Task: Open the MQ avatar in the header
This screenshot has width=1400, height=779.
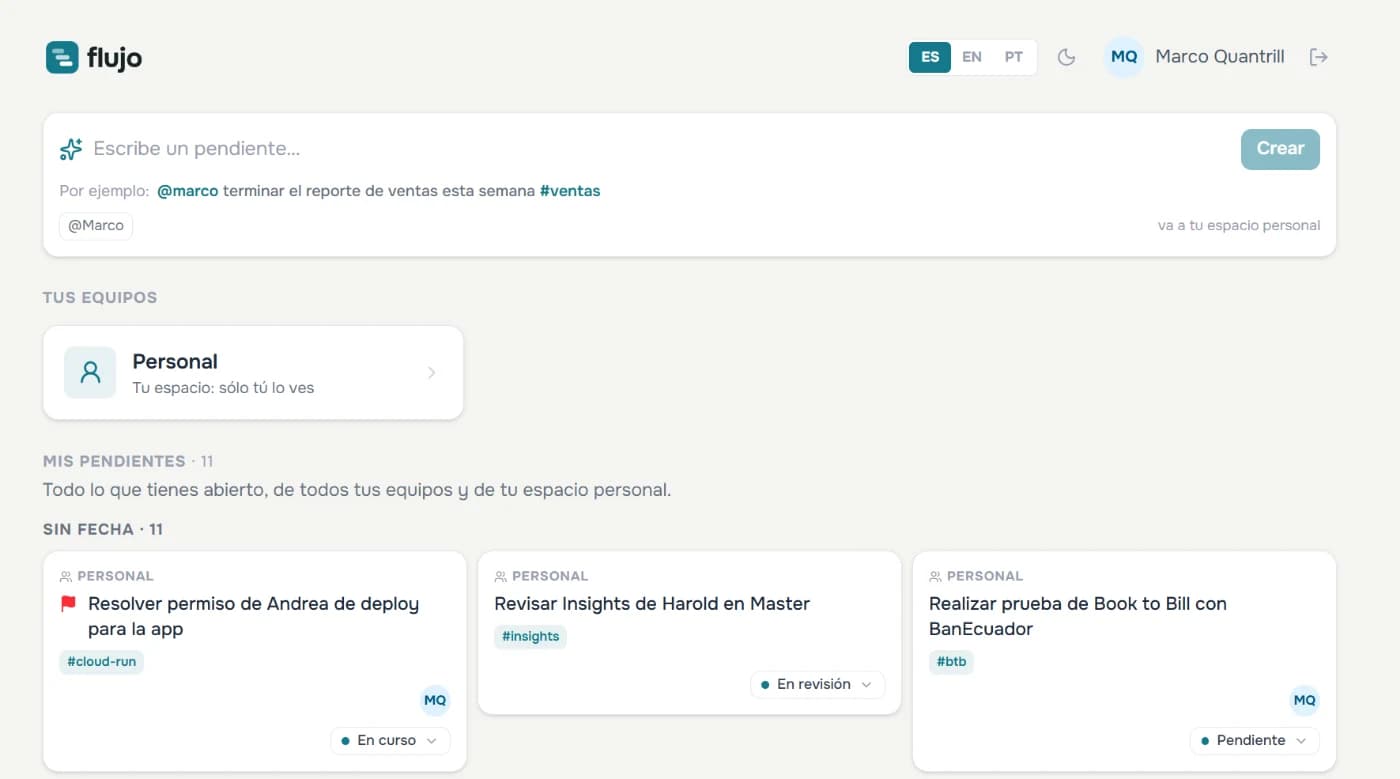Action: click(1124, 57)
